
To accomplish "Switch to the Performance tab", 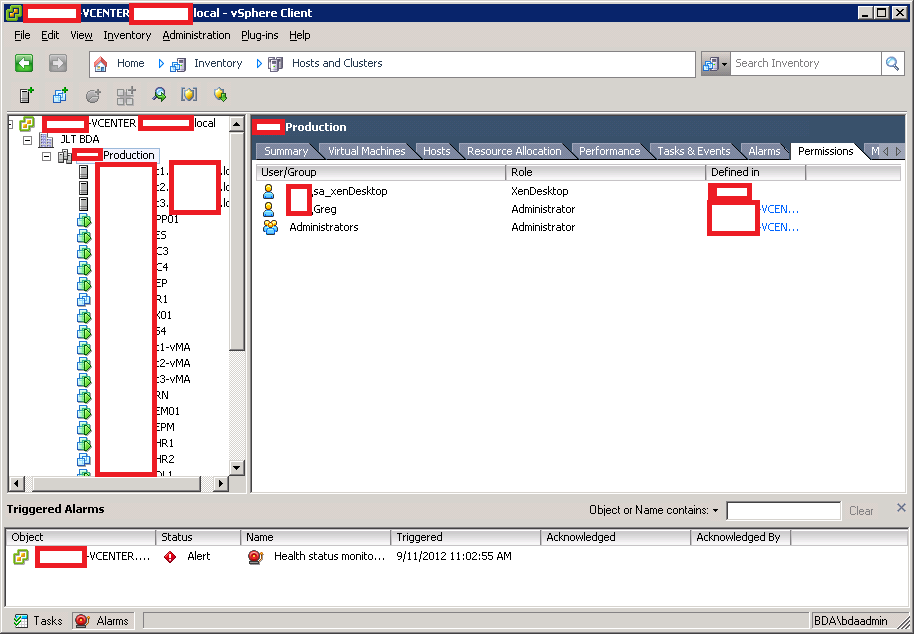I will click(x=610, y=151).
